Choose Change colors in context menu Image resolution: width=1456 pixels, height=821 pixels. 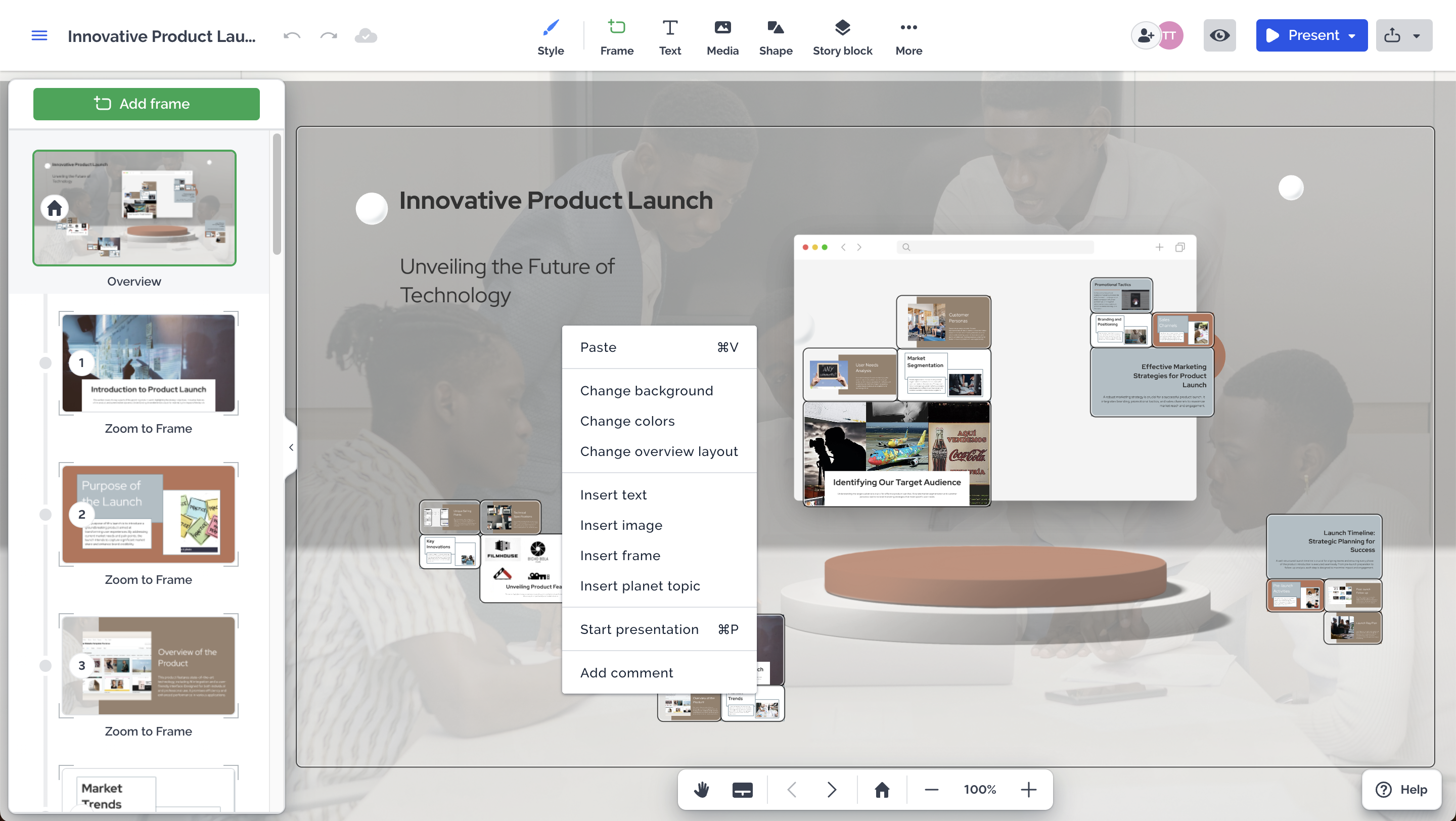(x=659, y=422)
